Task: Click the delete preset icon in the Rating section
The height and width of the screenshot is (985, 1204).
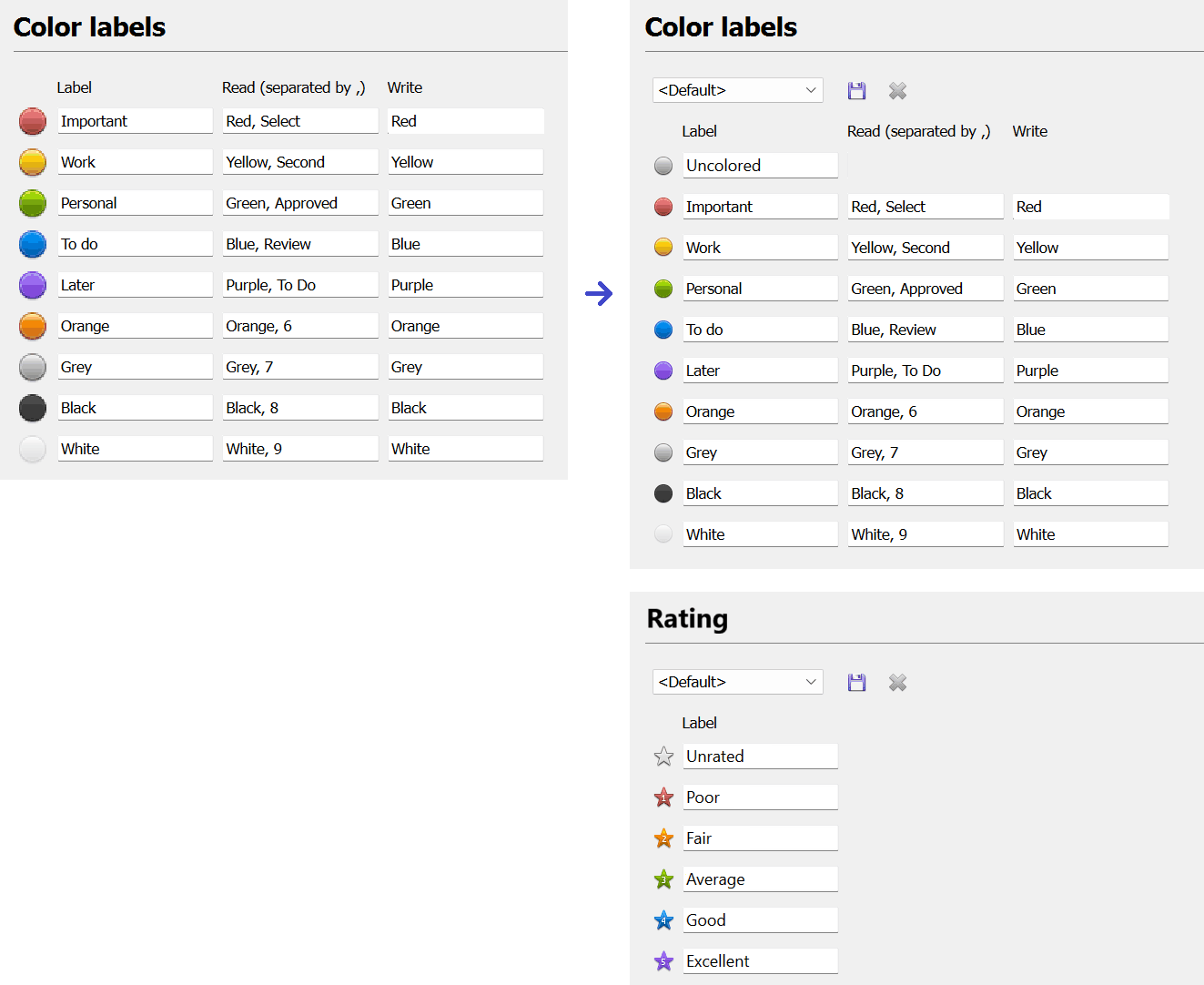Action: click(897, 682)
